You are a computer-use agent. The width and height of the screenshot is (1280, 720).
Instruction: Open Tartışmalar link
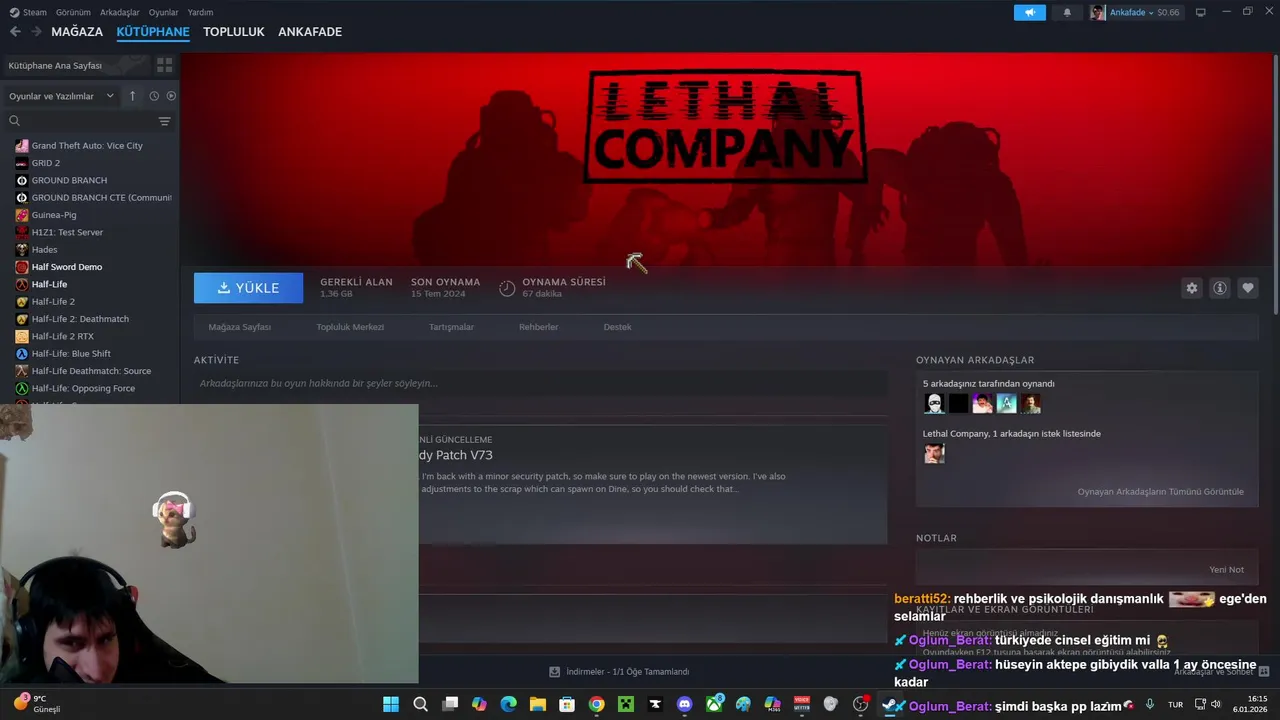[451, 327]
